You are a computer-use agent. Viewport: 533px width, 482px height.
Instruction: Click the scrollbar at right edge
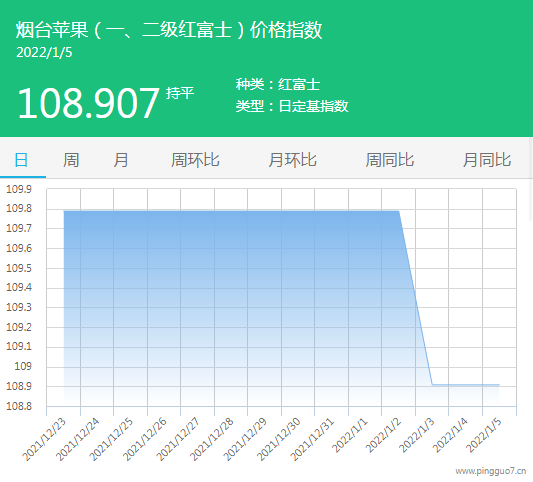pyautogui.click(x=531, y=180)
